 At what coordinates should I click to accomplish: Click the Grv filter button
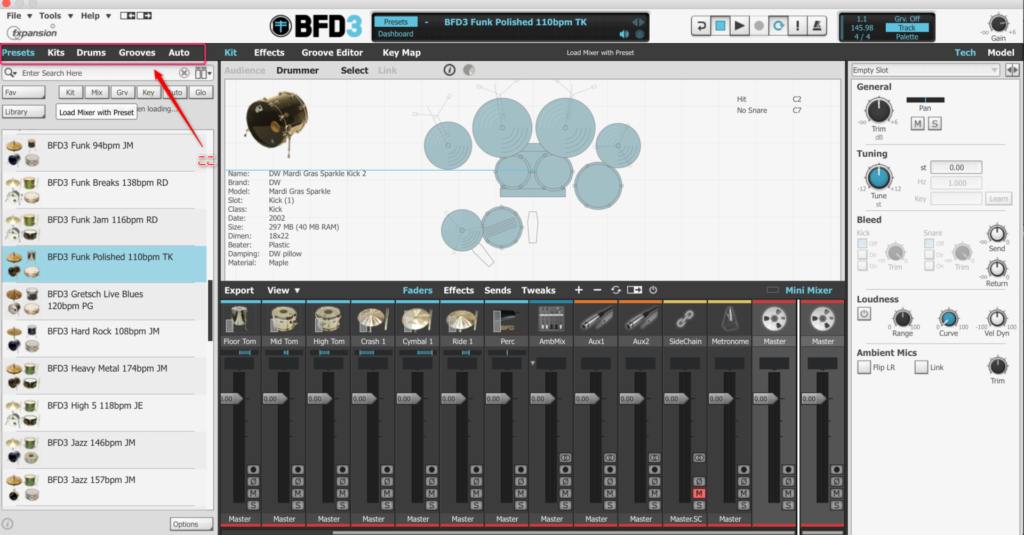click(x=123, y=92)
